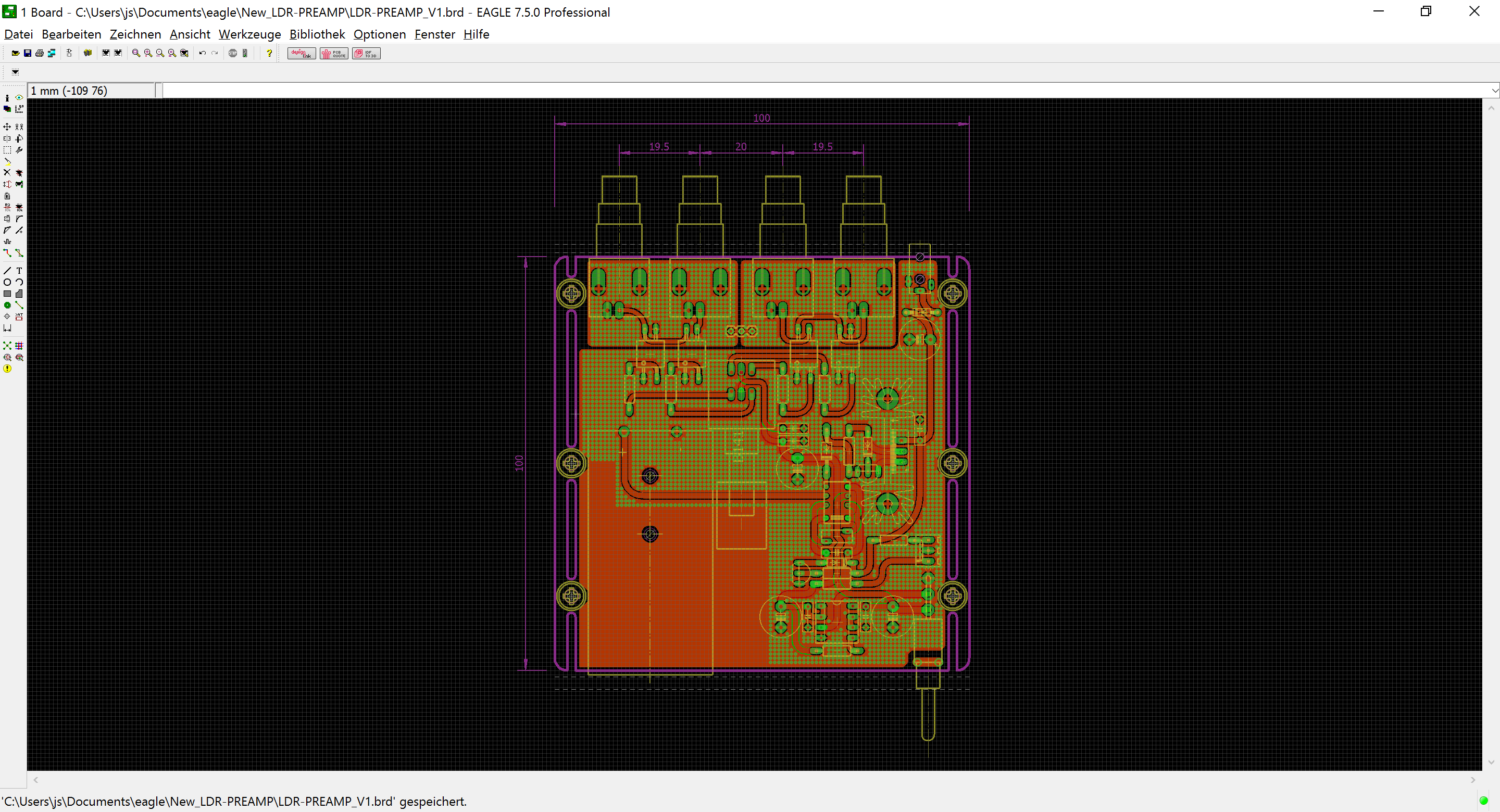Open help with the yellow question mark

tap(269, 53)
